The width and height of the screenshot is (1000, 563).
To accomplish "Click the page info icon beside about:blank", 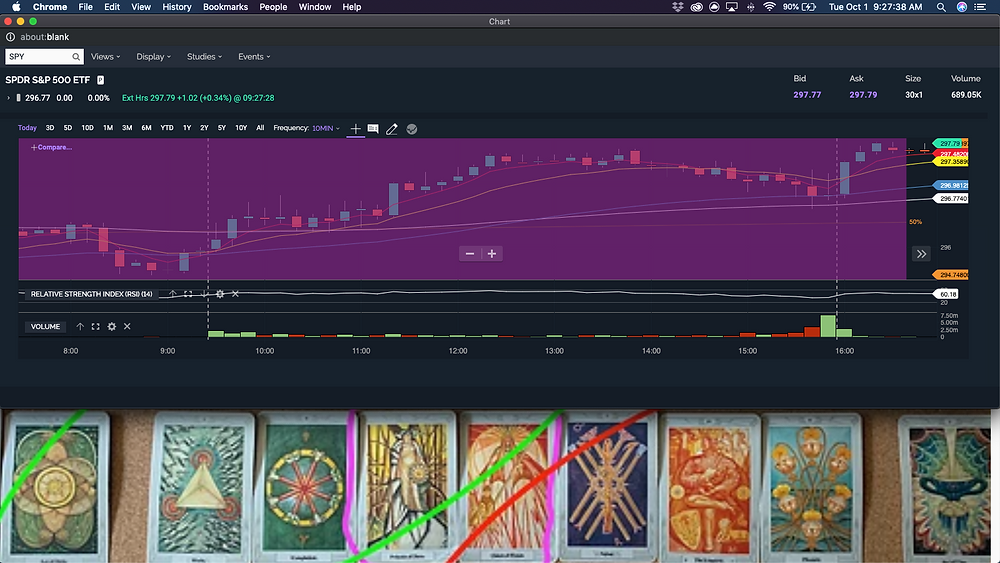I will coord(10,37).
